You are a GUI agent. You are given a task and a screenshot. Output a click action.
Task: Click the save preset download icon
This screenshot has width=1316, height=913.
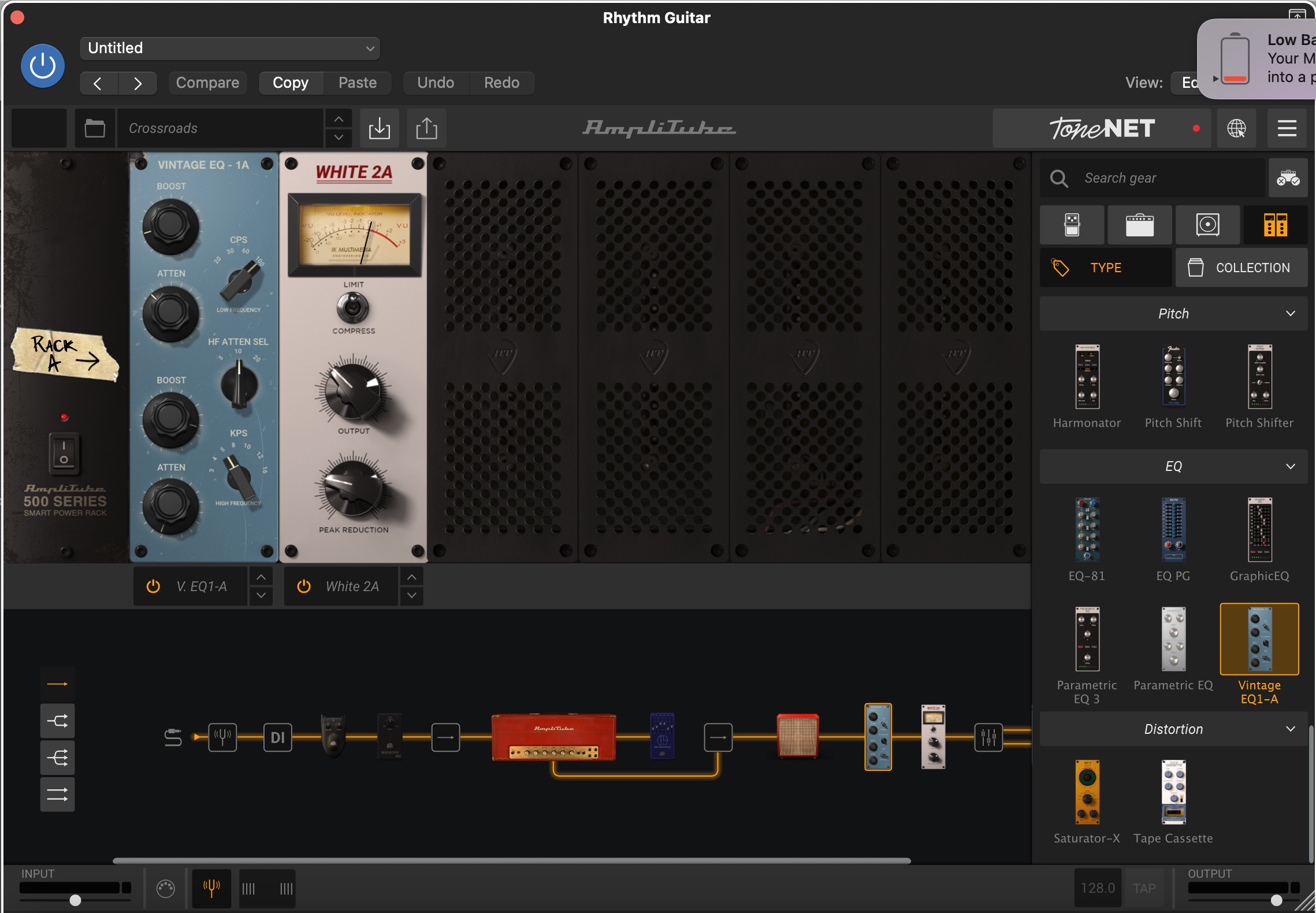click(380, 128)
